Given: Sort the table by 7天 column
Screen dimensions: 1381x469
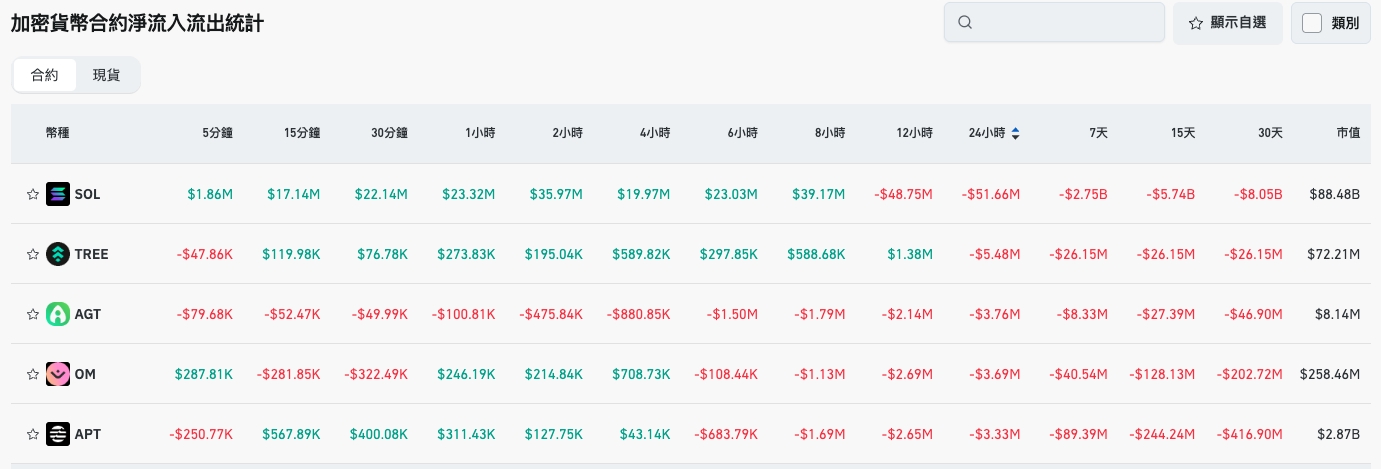Looking at the screenshot, I should coord(1098,132).
